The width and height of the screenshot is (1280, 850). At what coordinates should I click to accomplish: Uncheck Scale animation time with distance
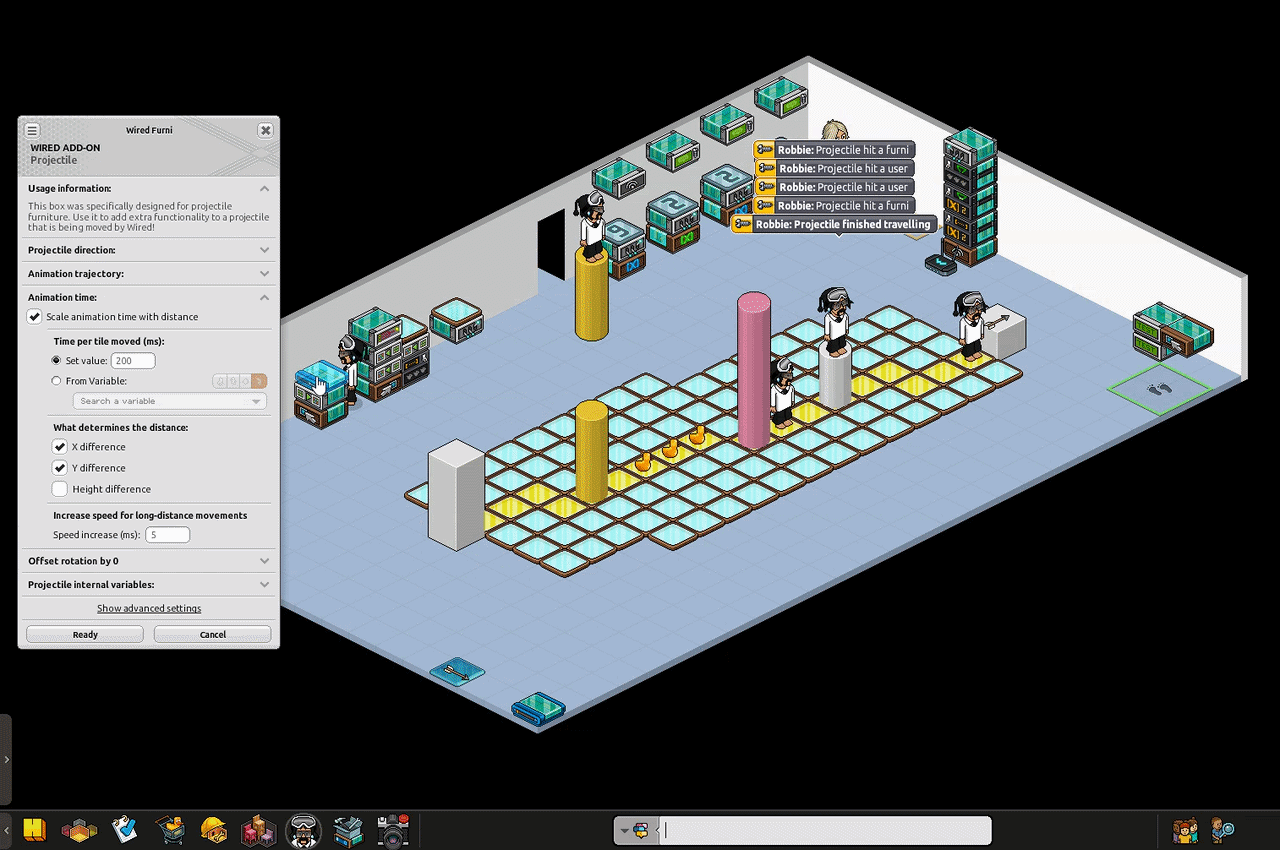click(x=35, y=317)
